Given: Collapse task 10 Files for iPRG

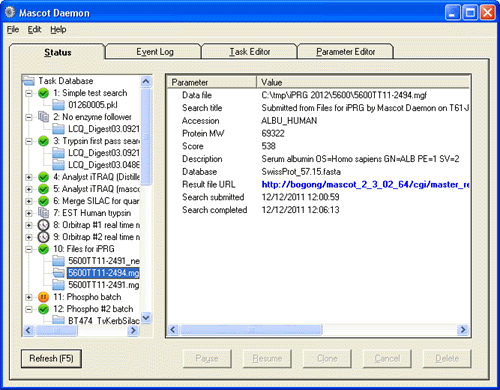Looking at the screenshot, I should point(29,249).
